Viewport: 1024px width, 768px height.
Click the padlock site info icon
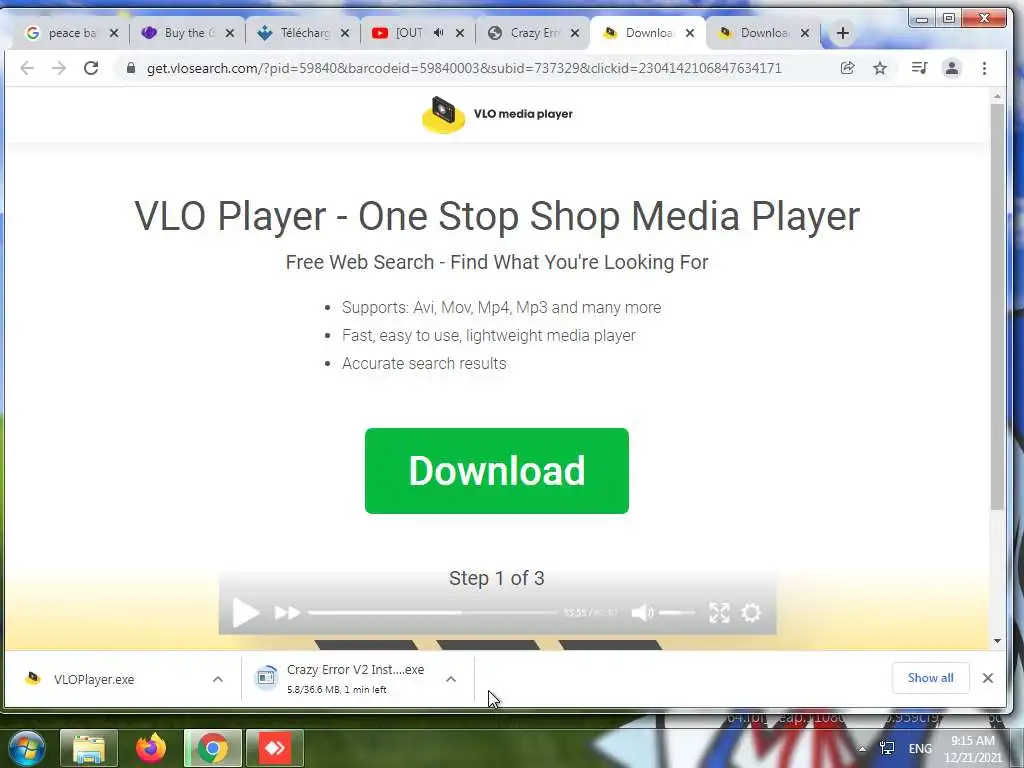click(x=131, y=68)
